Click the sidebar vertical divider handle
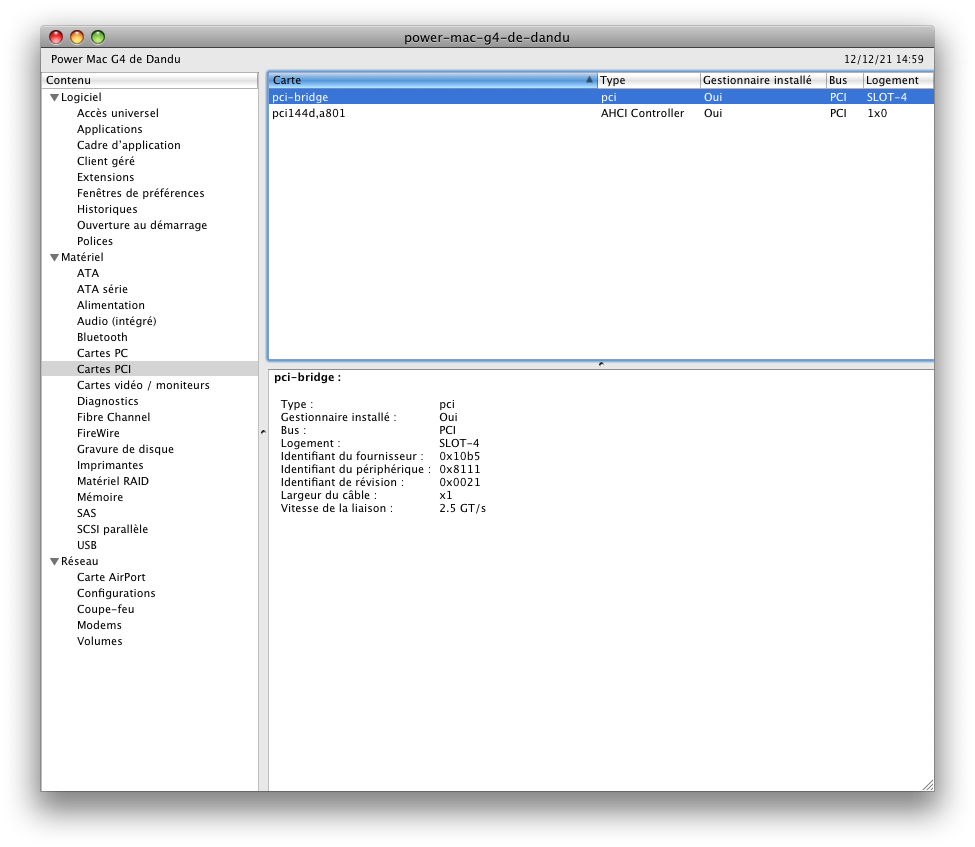This screenshot has width=975, height=847. [263, 432]
